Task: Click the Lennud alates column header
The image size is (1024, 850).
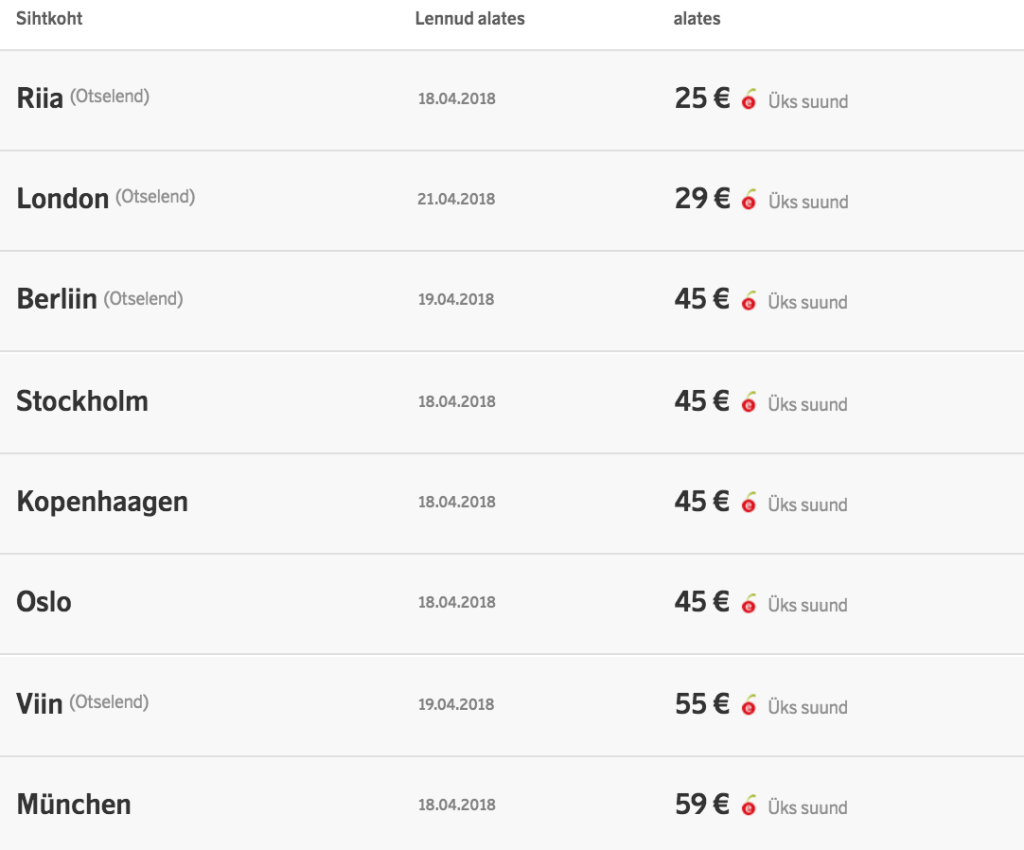Action: (469, 18)
